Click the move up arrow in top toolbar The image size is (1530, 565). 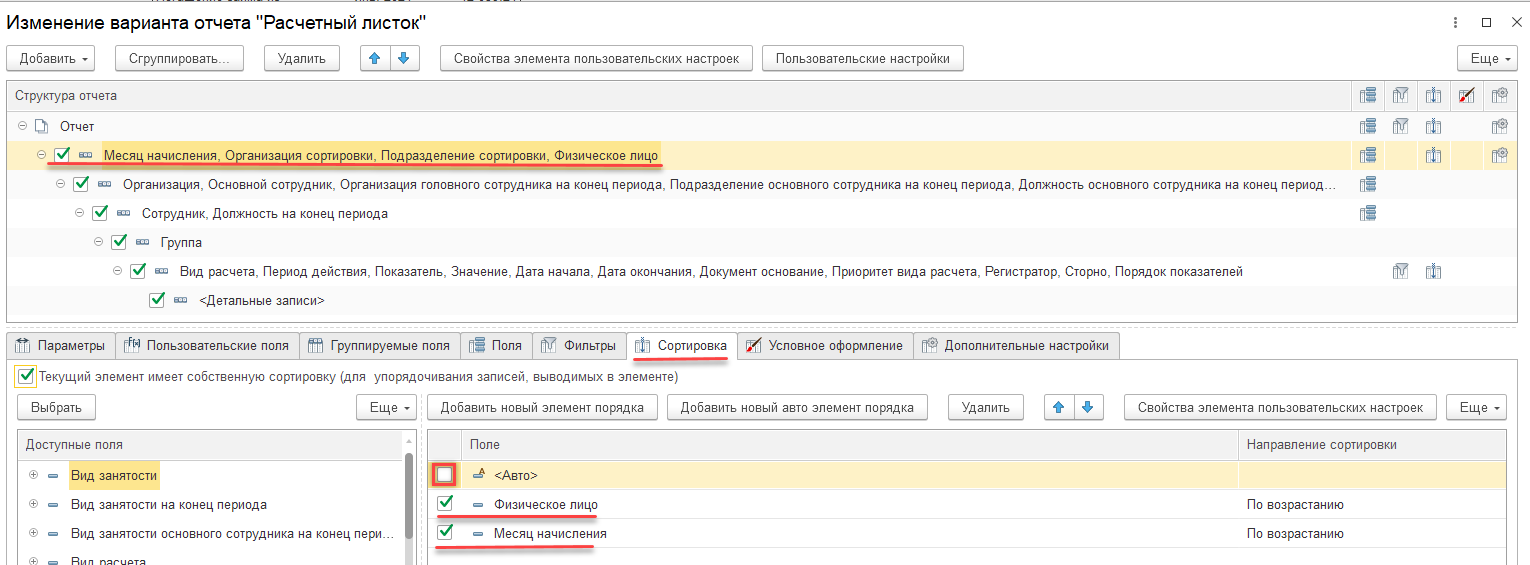point(375,58)
